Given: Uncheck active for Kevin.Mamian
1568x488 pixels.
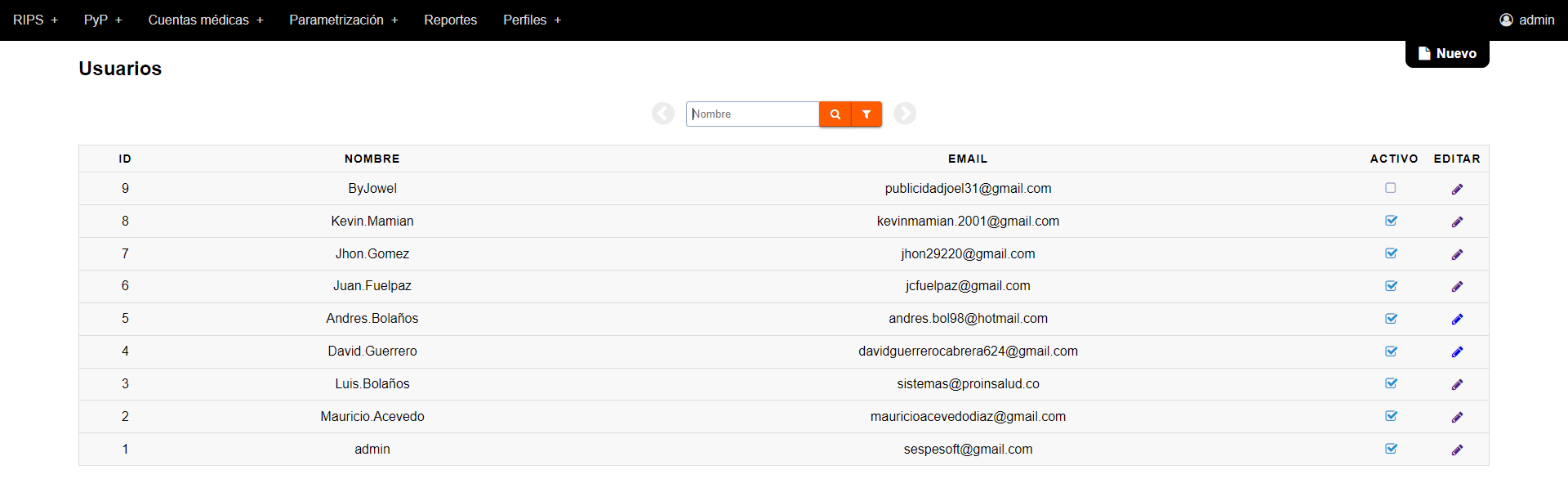Looking at the screenshot, I should [1391, 220].
